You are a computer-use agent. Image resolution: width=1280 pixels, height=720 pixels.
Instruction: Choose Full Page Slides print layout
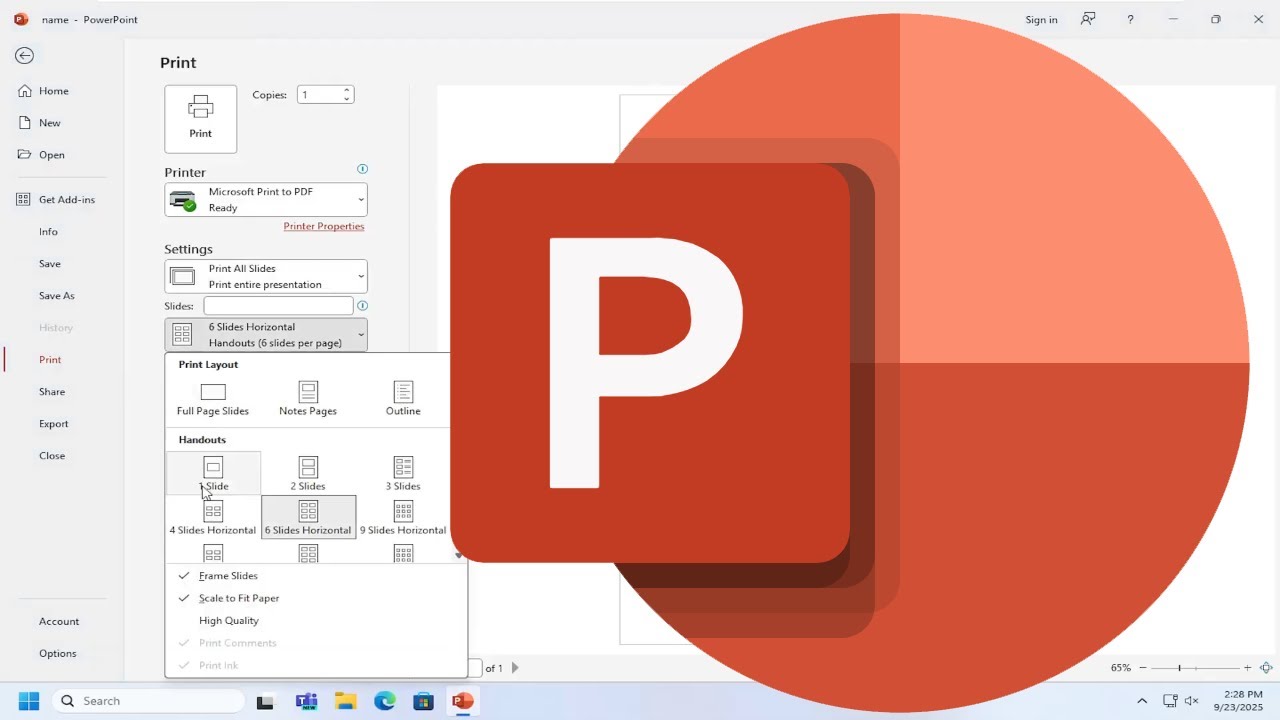coord(213,398)
